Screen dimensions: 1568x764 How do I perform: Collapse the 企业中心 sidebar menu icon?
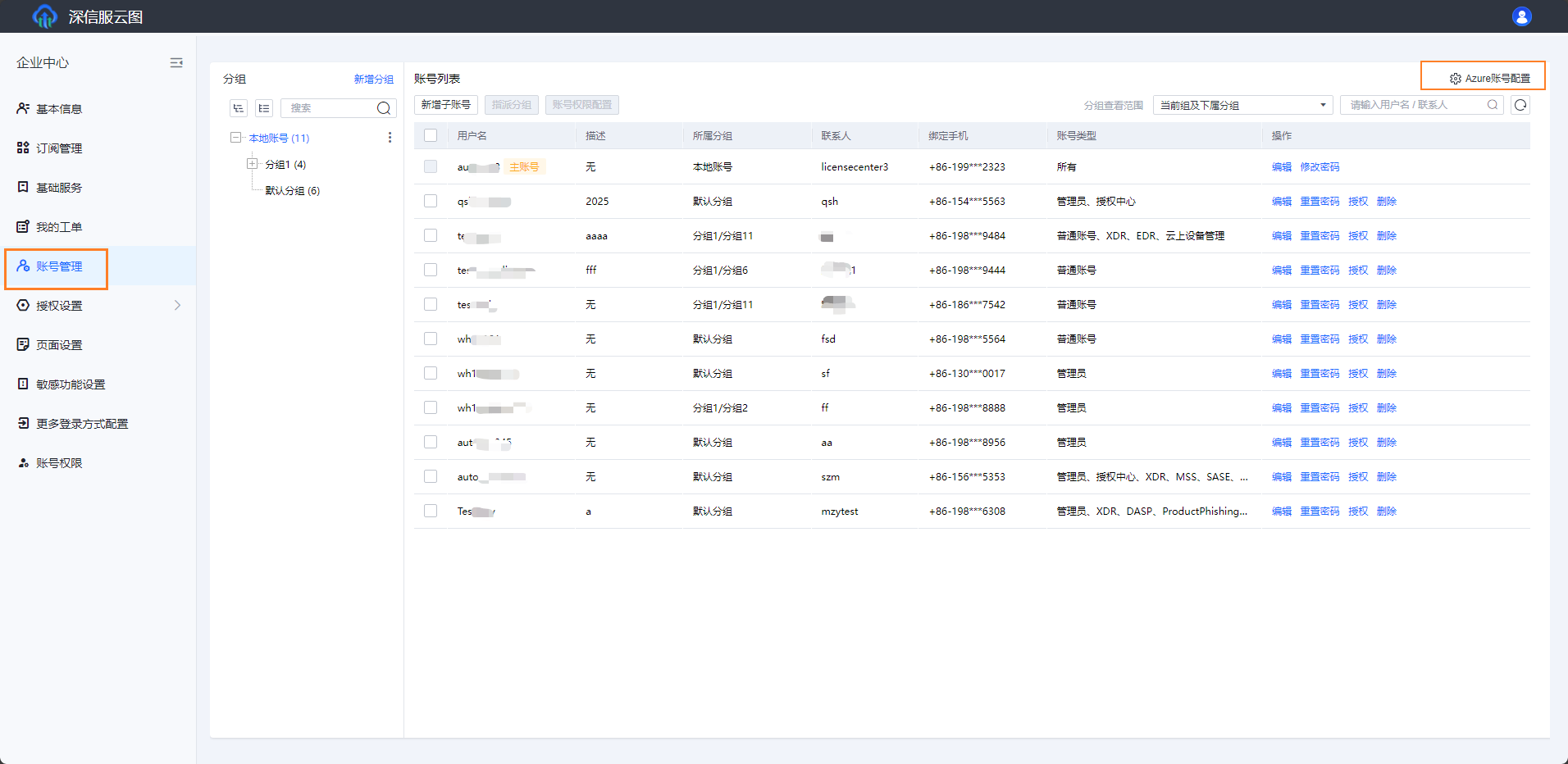pyautogui.click(x=176, y=63)
